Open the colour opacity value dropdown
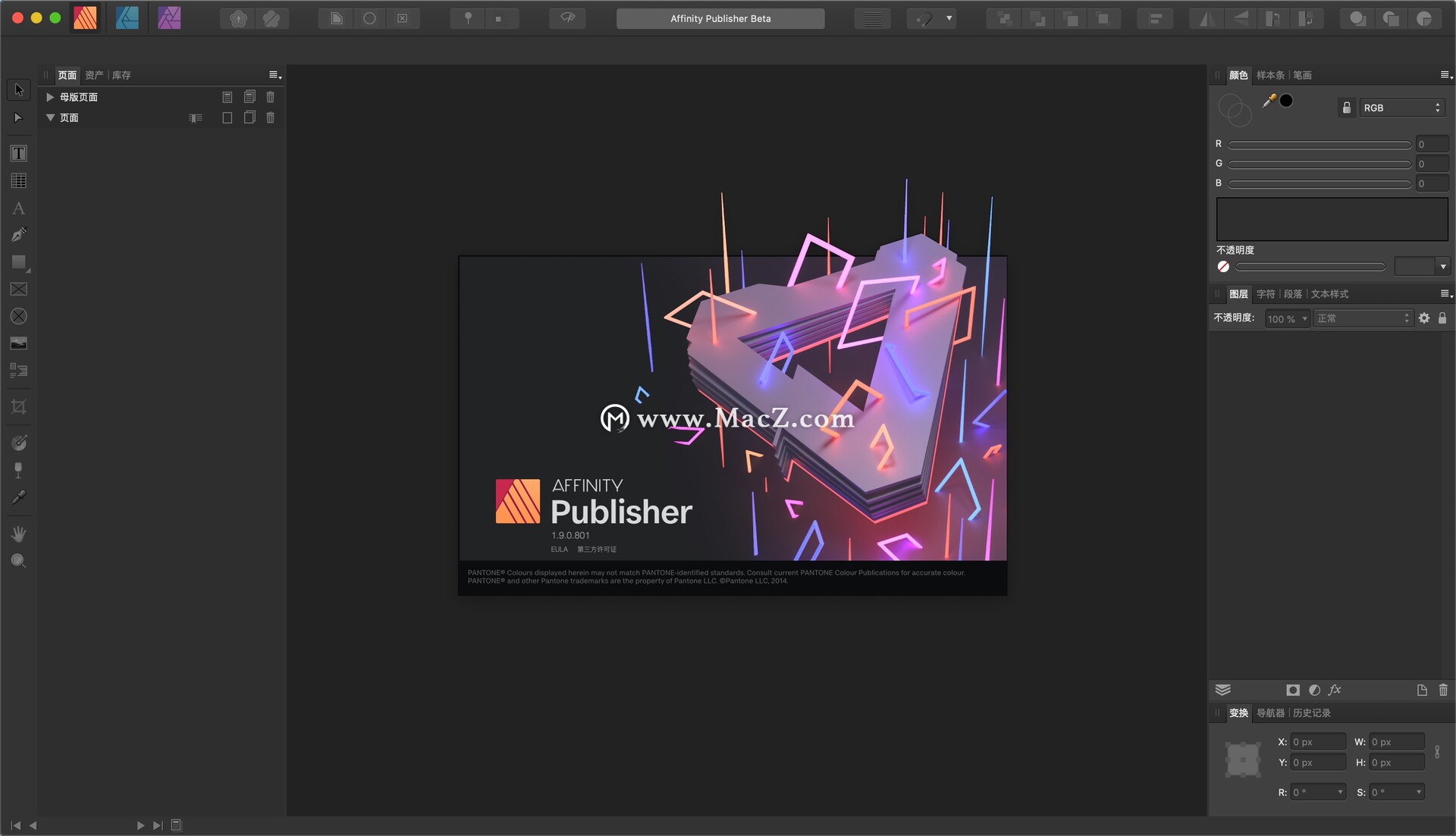The height and width of the screenshot is (836, 1456). pos(1443,267)
